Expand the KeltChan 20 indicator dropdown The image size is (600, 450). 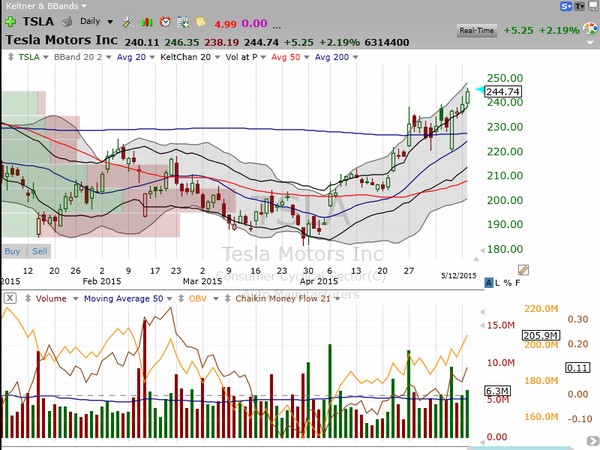coord(217,57)
